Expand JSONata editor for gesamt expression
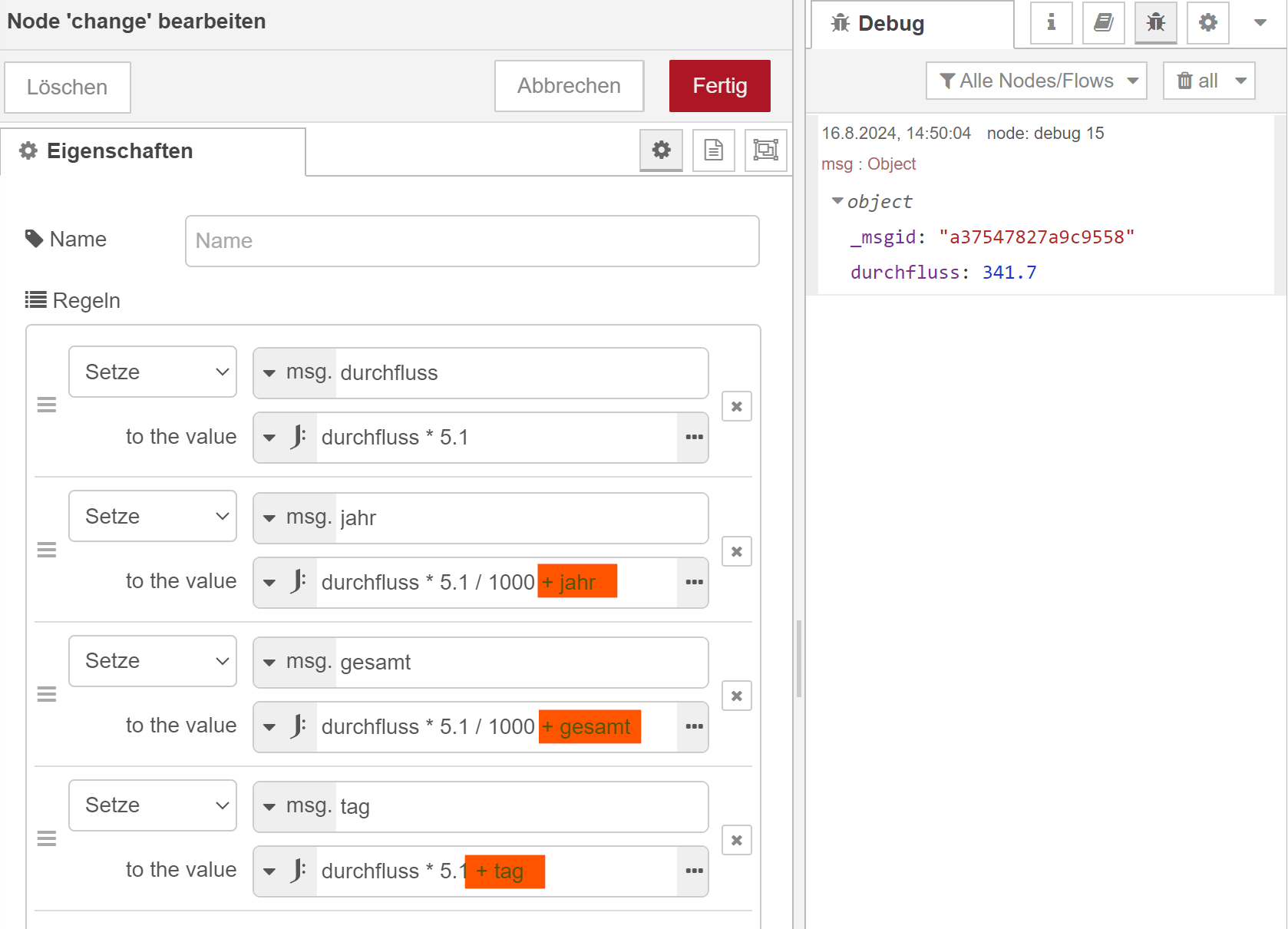Viewport: 1288px width, 929px height. 694,726
